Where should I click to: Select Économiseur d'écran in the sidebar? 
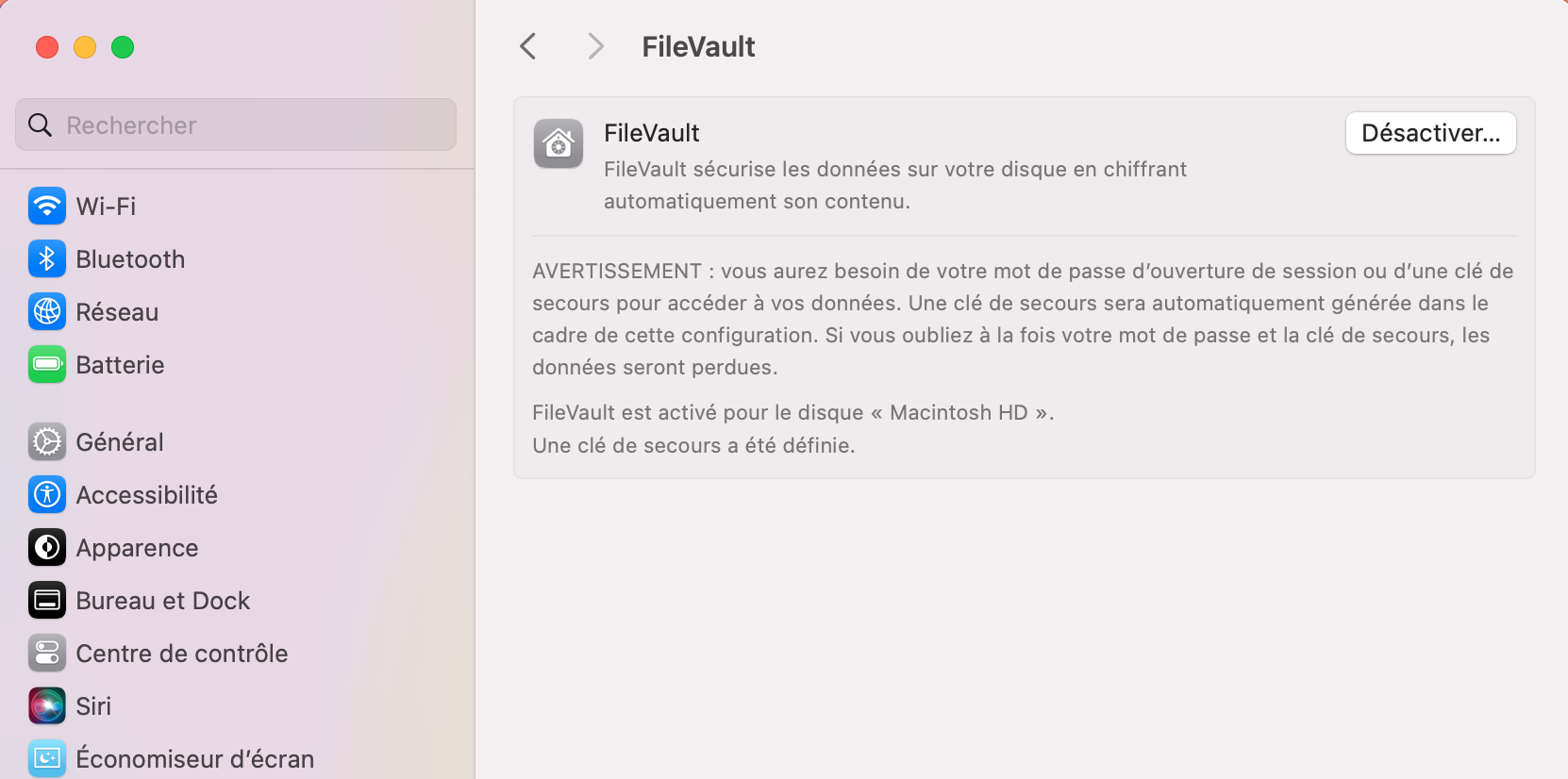tap(194, 758)
